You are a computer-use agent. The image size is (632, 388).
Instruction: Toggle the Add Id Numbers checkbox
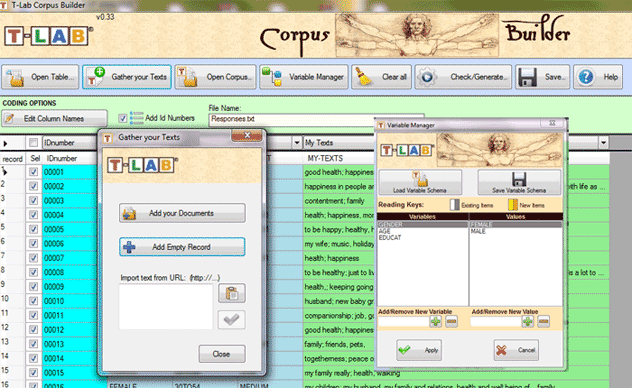tap(123, 118)
